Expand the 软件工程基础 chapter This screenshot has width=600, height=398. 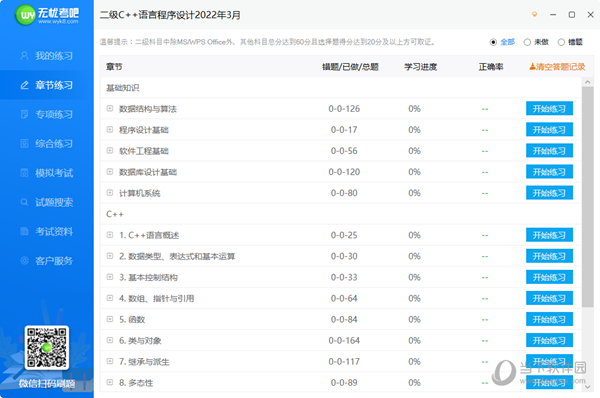tap(110, 151)
